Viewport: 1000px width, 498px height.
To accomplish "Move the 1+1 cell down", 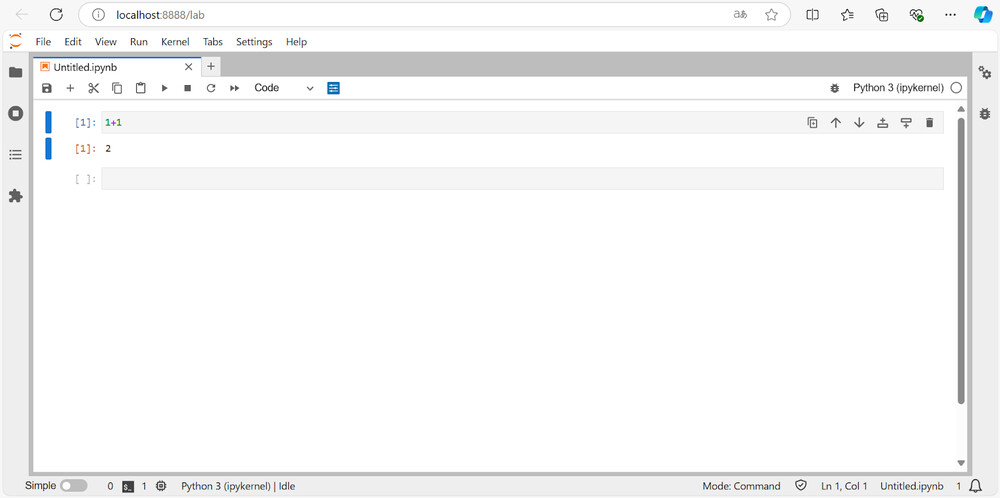I will coord(859,122).
